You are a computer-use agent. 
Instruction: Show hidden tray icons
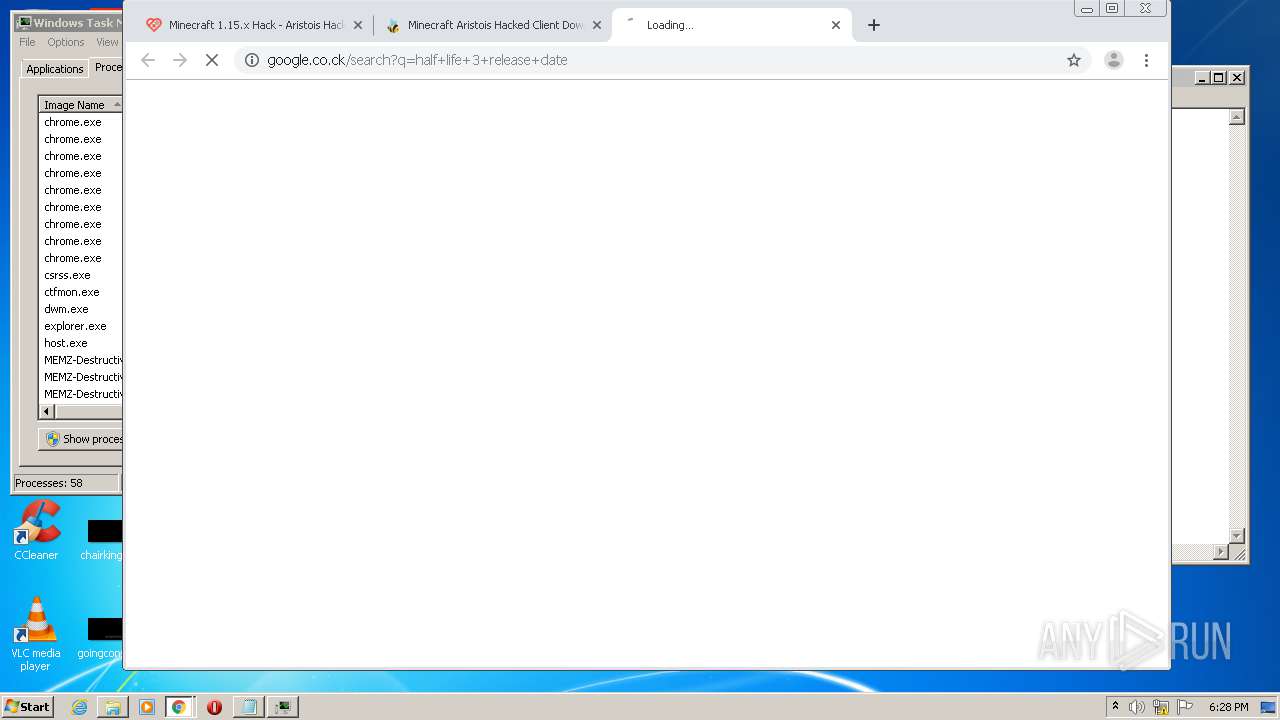click(1115, 707)
